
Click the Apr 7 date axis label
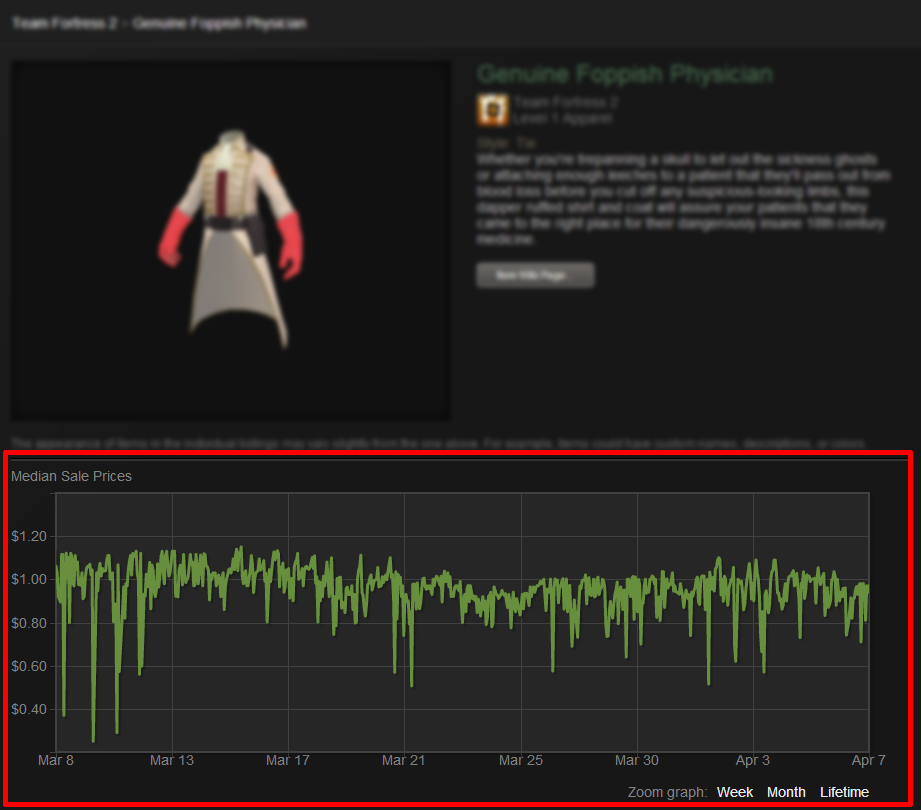point(868,760)
